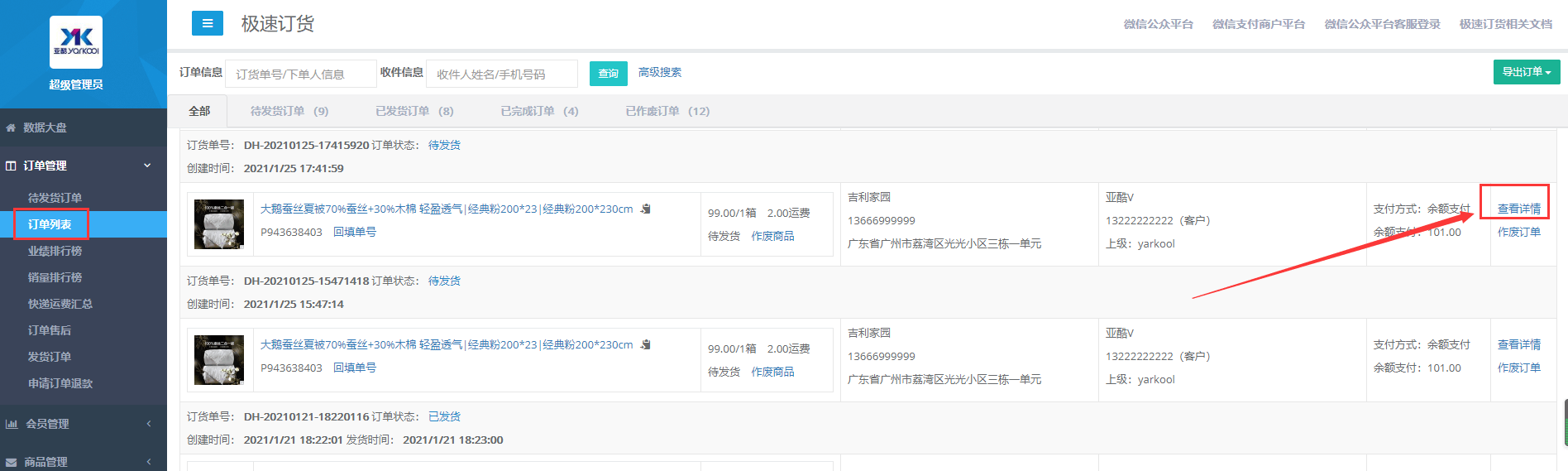Focus the 订货单号/下单人信息 input
This screenshot has width=1568, height=471.
pos(301,74)
